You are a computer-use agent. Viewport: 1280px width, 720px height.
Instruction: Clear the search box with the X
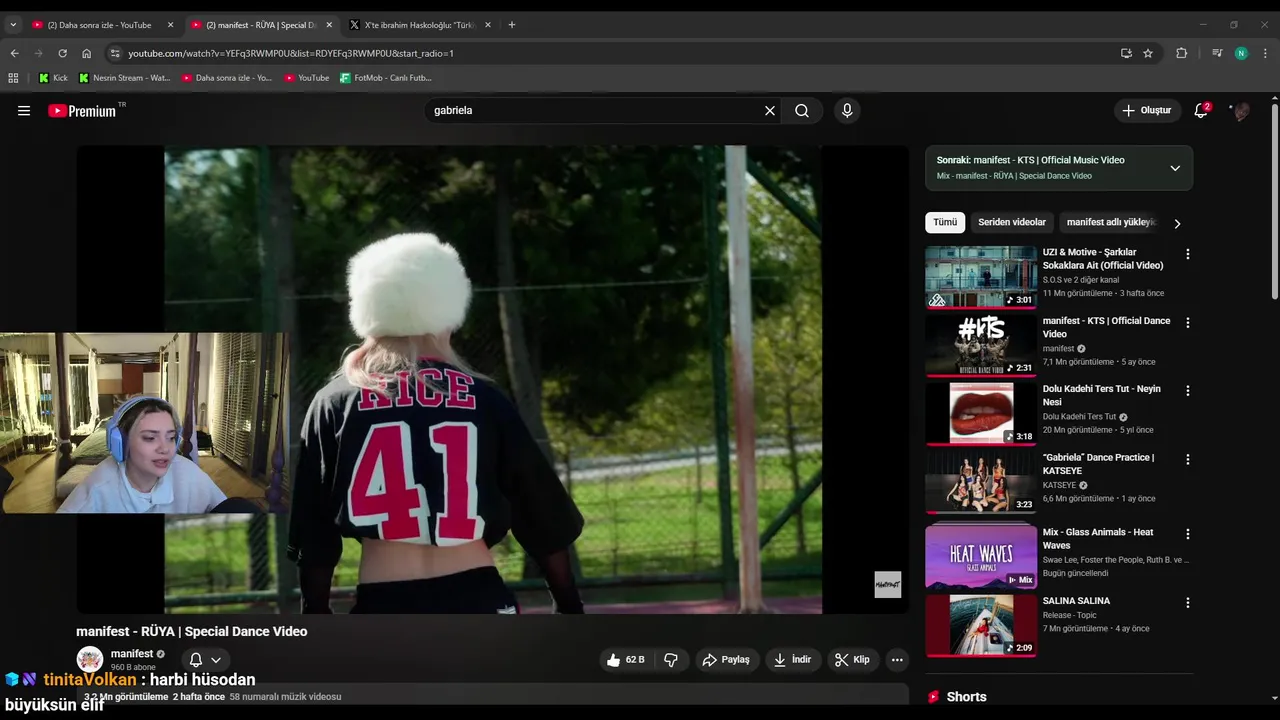[x=770, y=111]
